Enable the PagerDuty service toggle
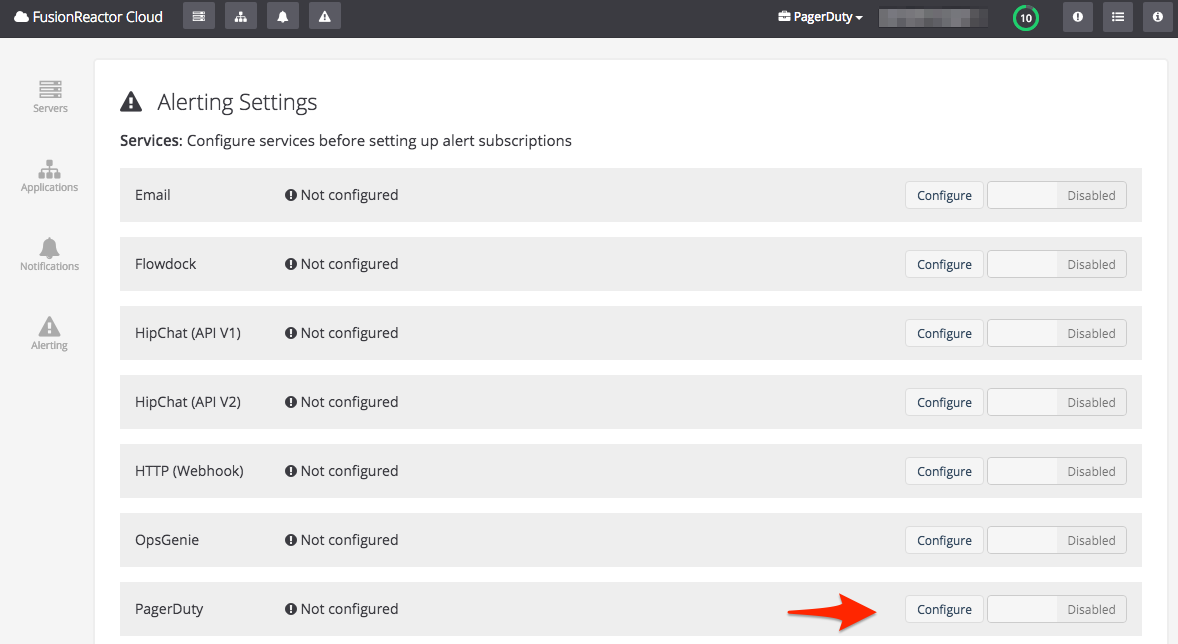This screenshot has width=1178, height=644. [1056, 609]
